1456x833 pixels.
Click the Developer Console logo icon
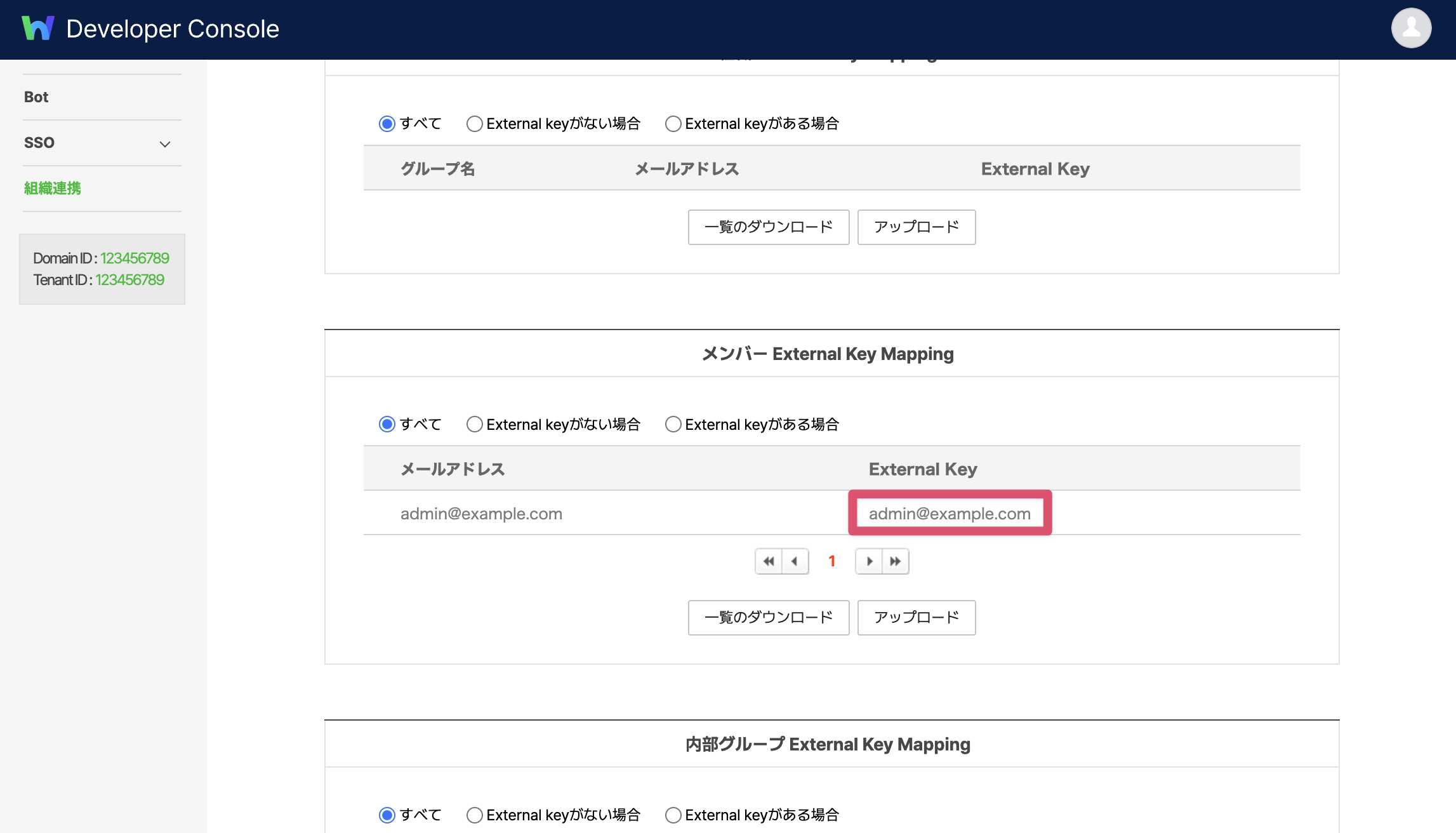pos(38,29)
